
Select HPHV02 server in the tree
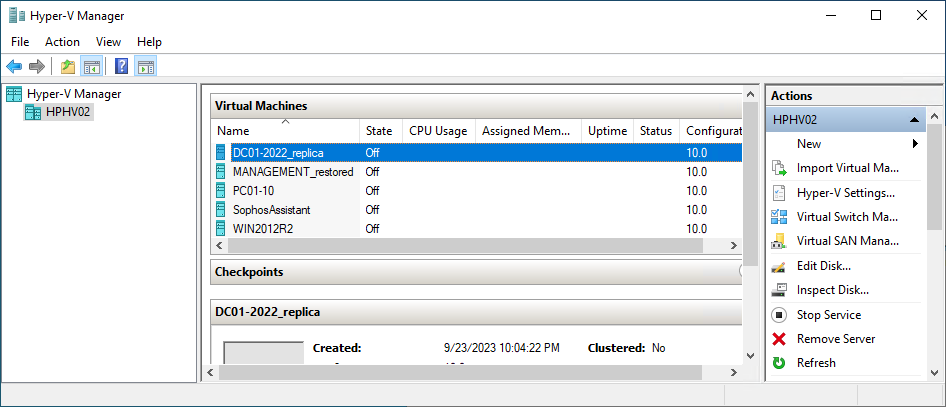(68, 112)
